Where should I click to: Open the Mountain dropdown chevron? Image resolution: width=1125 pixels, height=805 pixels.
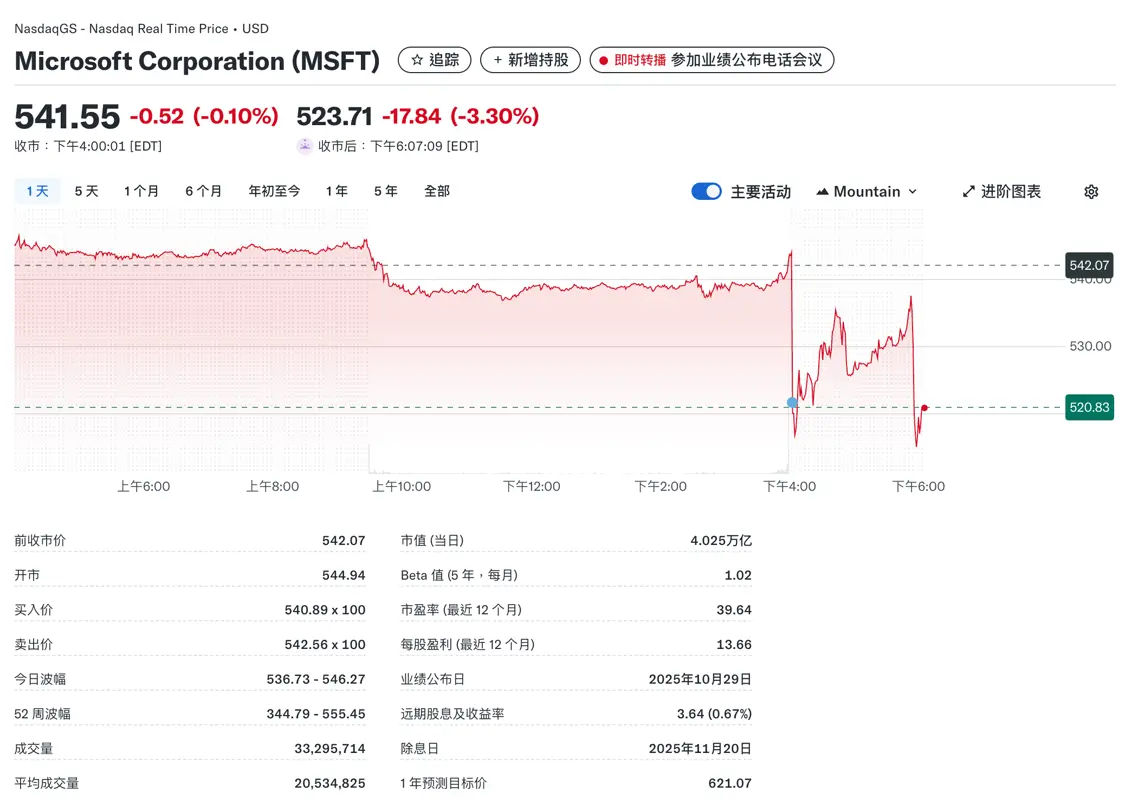coord(912,191)
